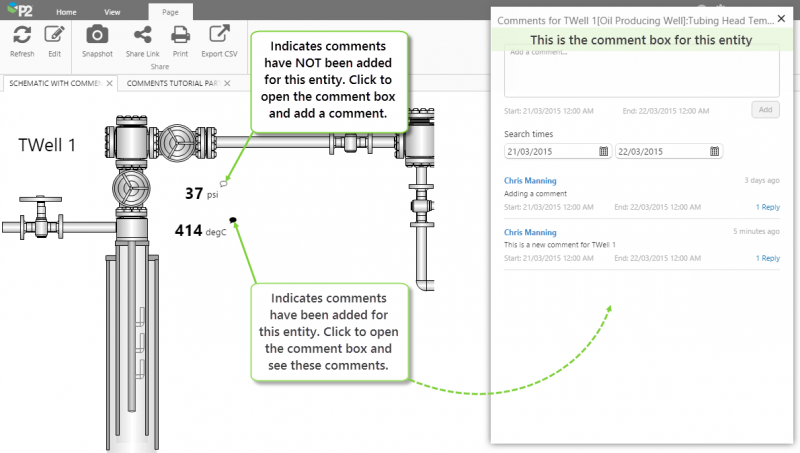Image resolution: width=800 pixels, height=453 pixels.
Task: Open the Comments Tutorial Part tab
Action: click(x=173, y=83)
